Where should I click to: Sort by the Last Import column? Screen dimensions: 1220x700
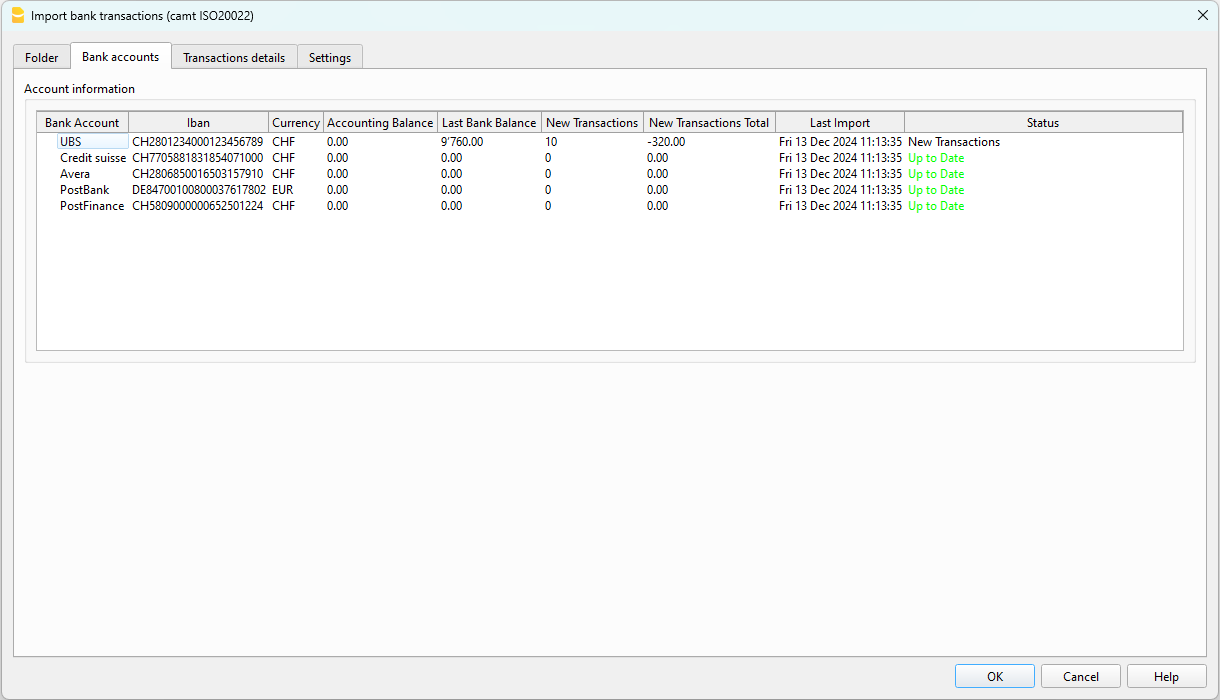tap(839, 123)
